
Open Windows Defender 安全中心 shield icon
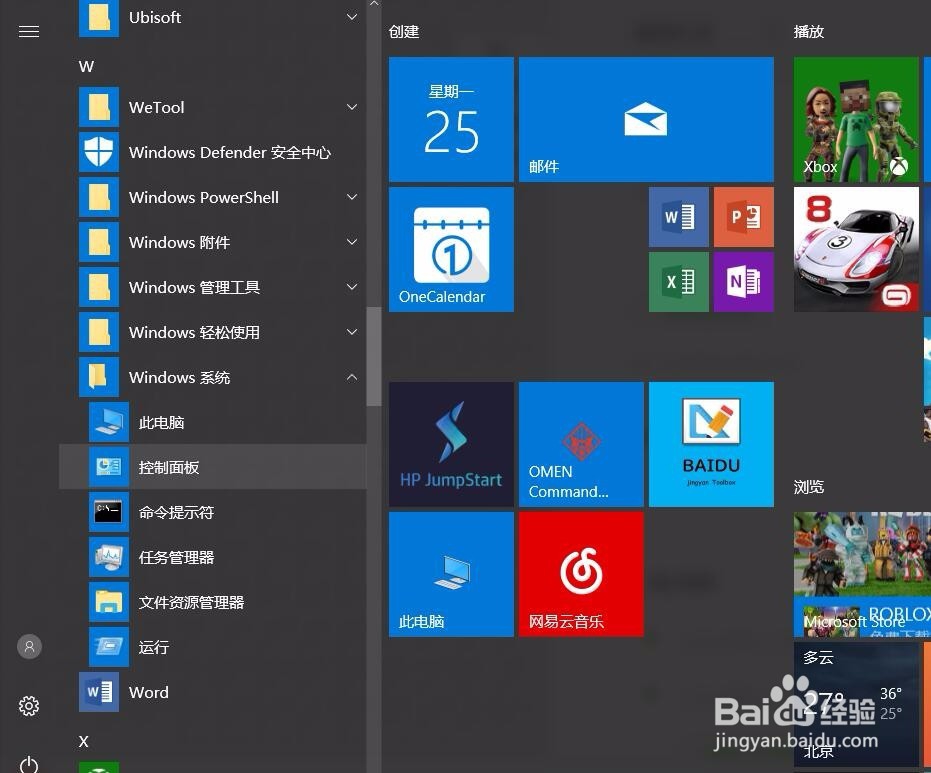99,152
